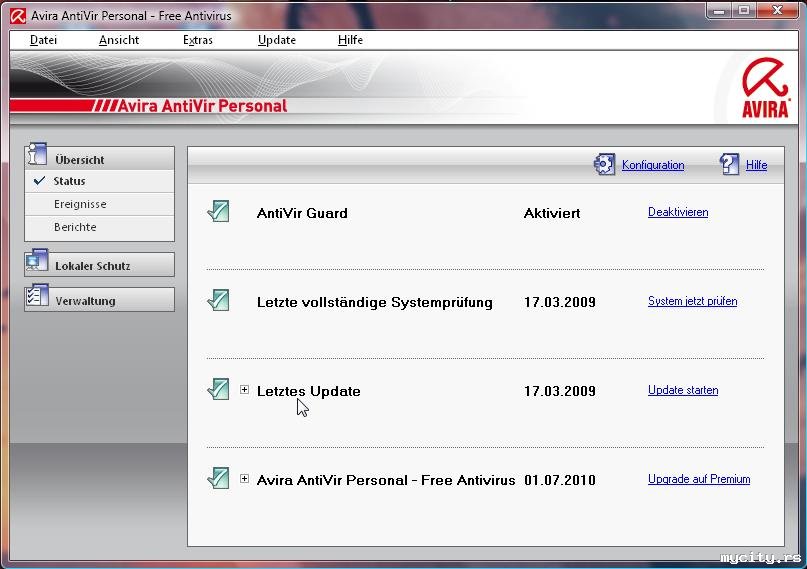Click Upgrade auf Premium link
The width and height of the screenshot is (807, 569).
point(699,479)
